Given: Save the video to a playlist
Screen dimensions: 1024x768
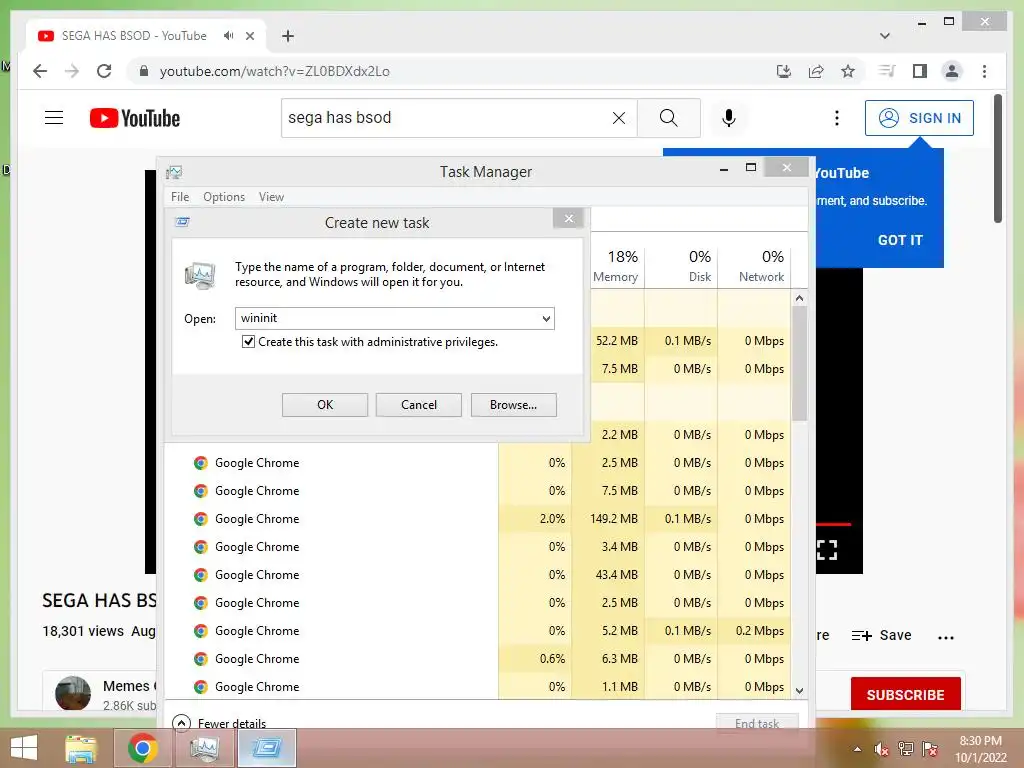Looking at the screenshot, I should (882, 635).
